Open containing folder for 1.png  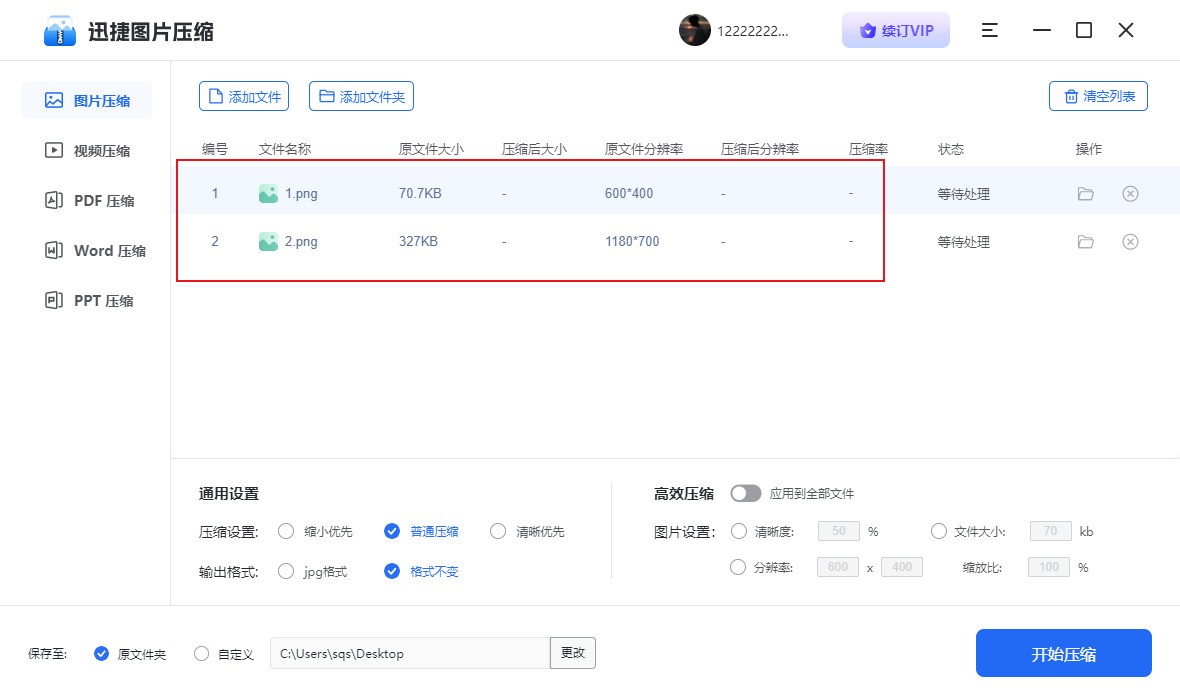tap(1086, 193)
